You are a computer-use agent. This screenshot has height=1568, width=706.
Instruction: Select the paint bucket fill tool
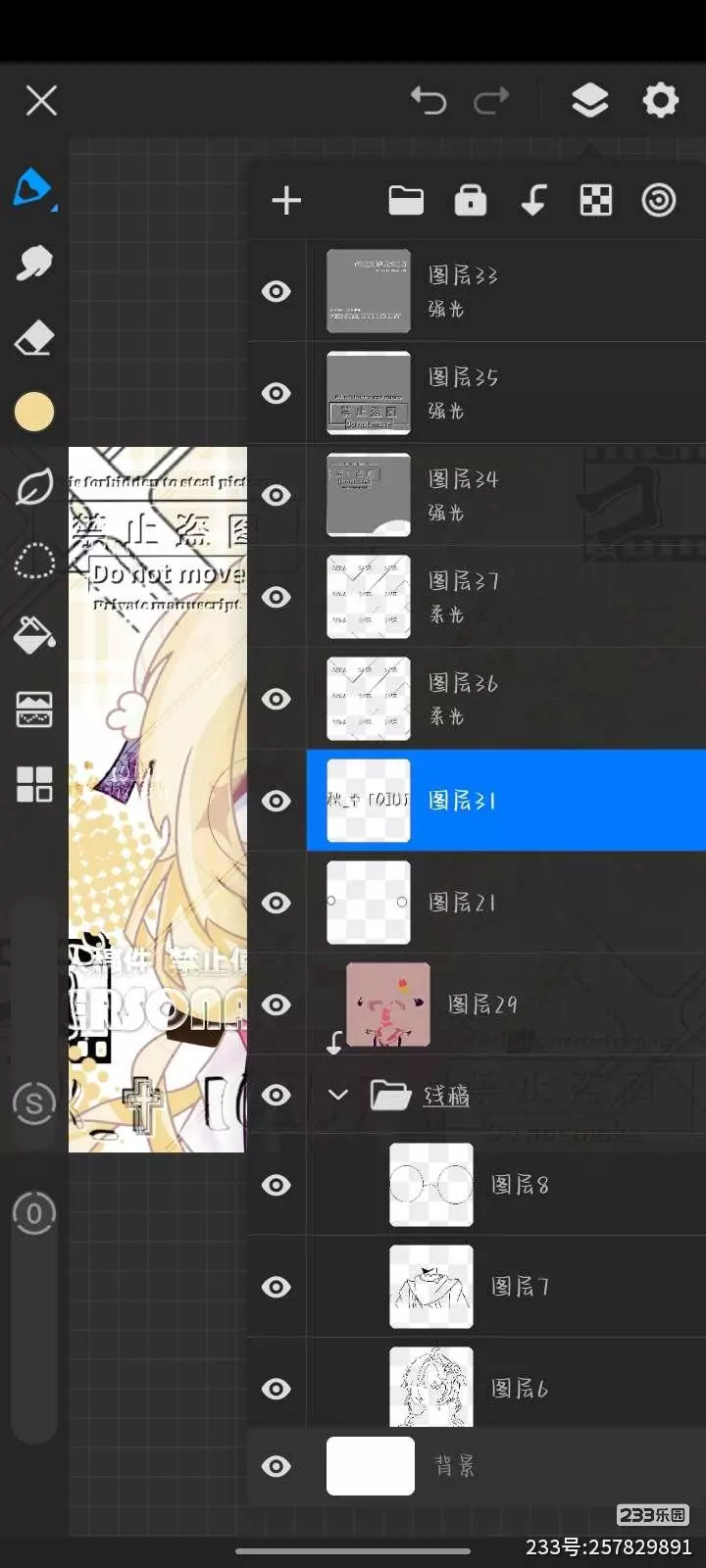pos(34,635)
